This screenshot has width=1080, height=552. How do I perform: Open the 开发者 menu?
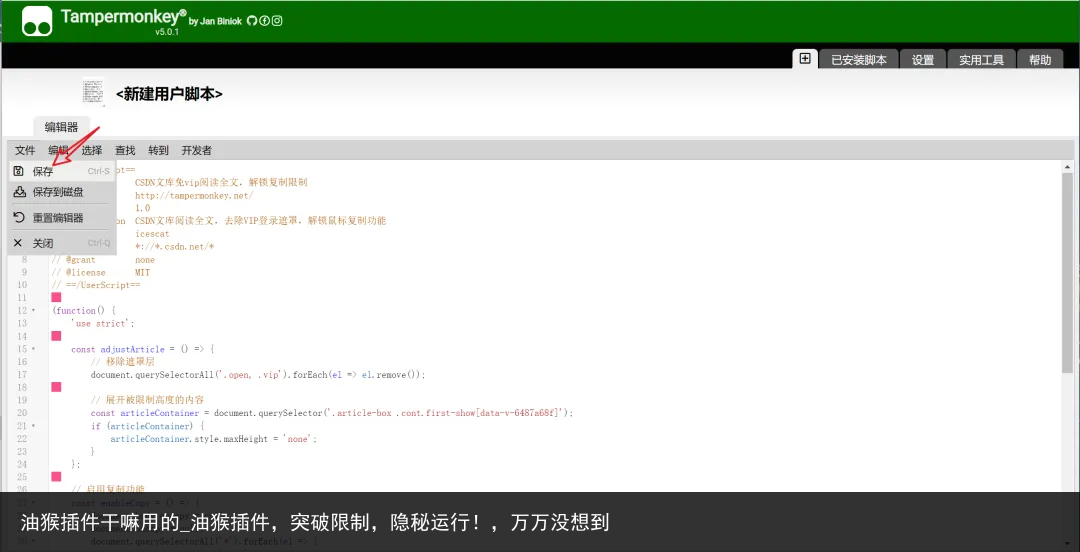(x=196, y=150)
